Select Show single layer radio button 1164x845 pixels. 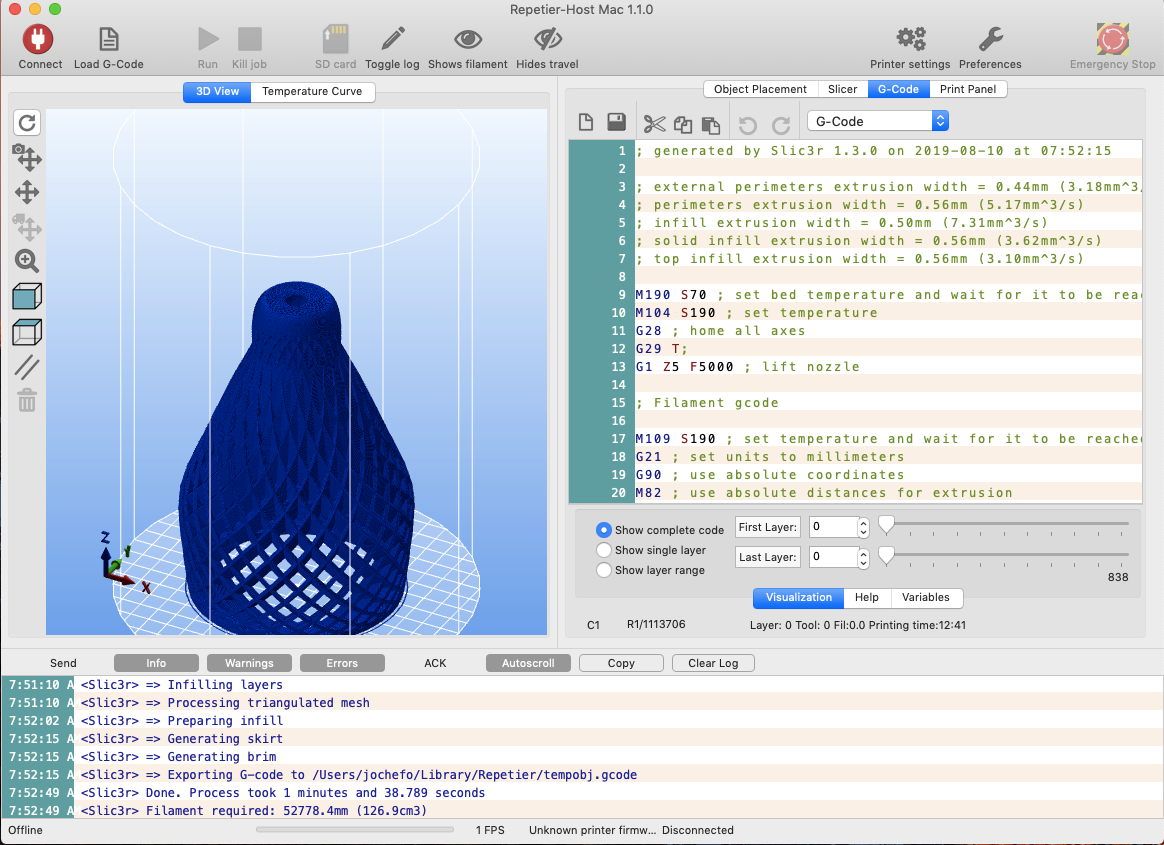(604, 550)
